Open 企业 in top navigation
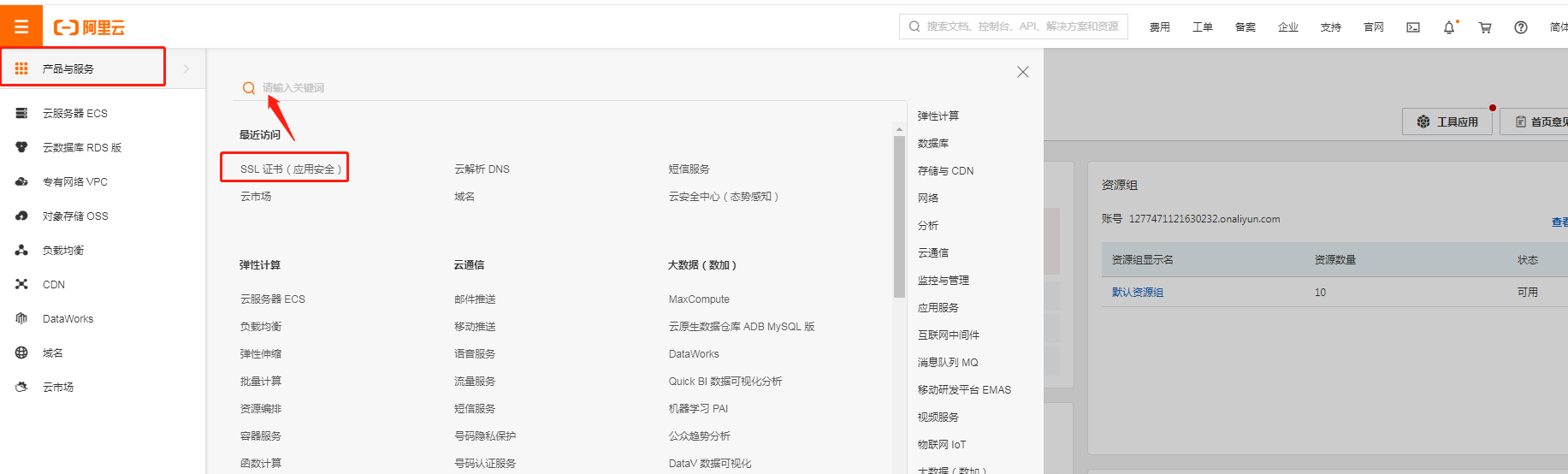This screenshot has width=1568, height=474. pos(1288,27)
